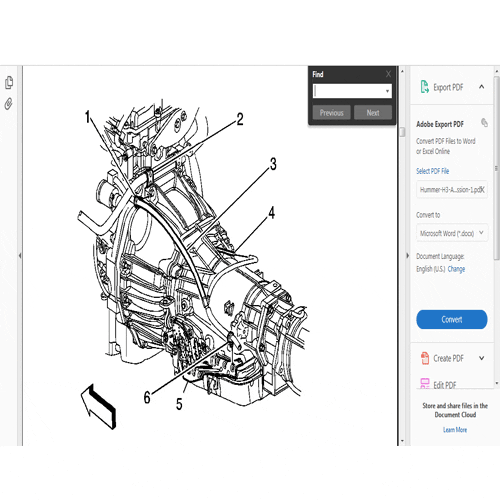Click the Edit PDF tool icon
Image resolution: width=500 pixels, height=500 pixels.
coord(425,384)
